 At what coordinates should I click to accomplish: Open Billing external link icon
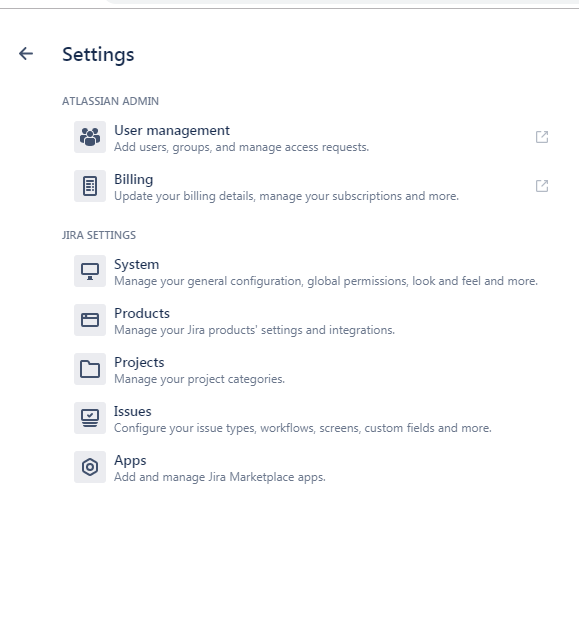542,186
